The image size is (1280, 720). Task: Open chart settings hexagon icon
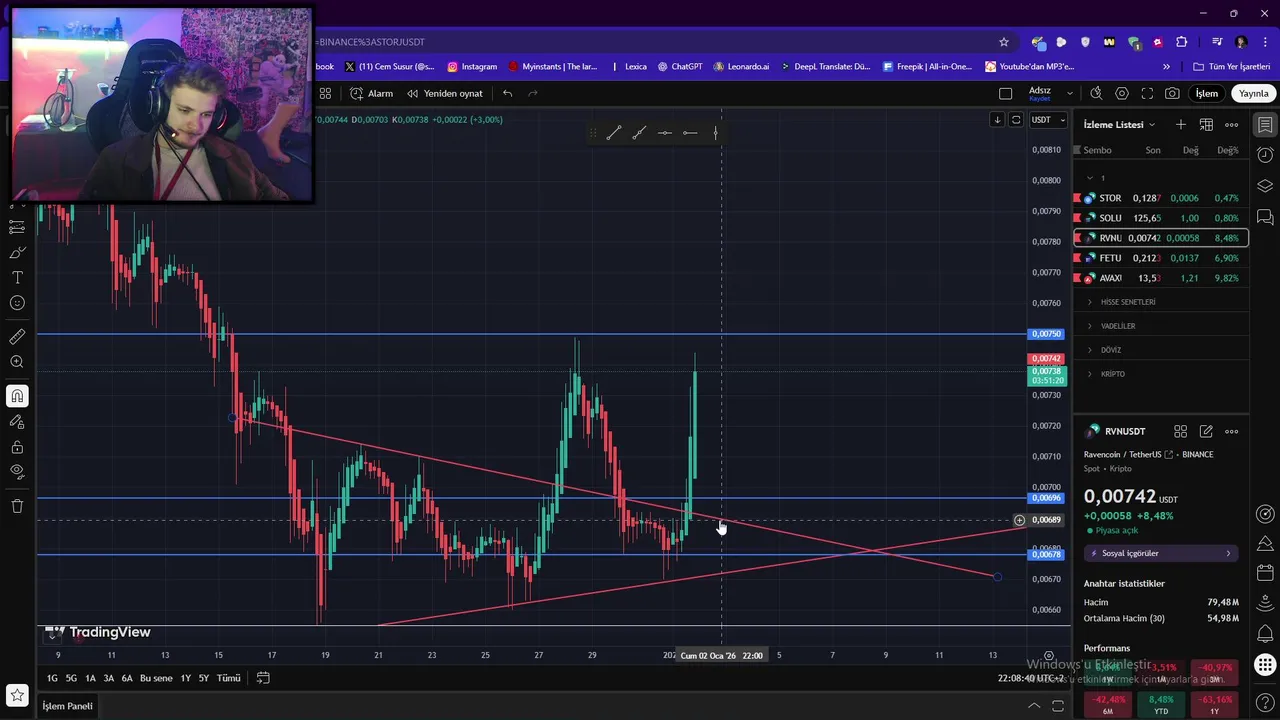(1122, 93)
